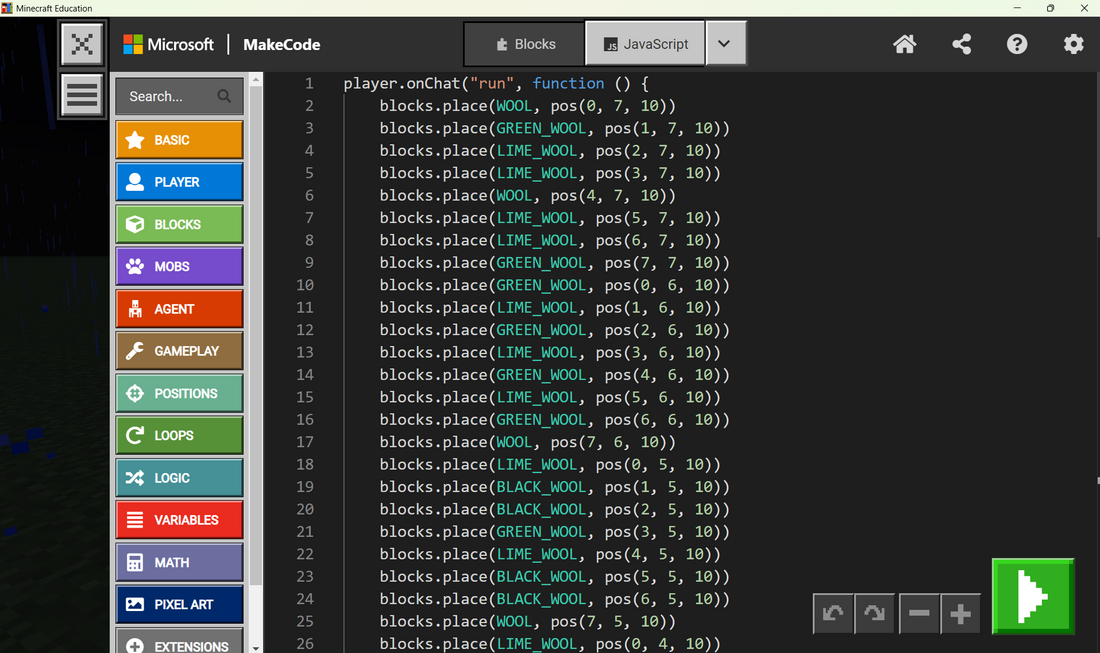Click the toolbox Search input field
This screenshot has width=1100, height=653.
(168, 96)
